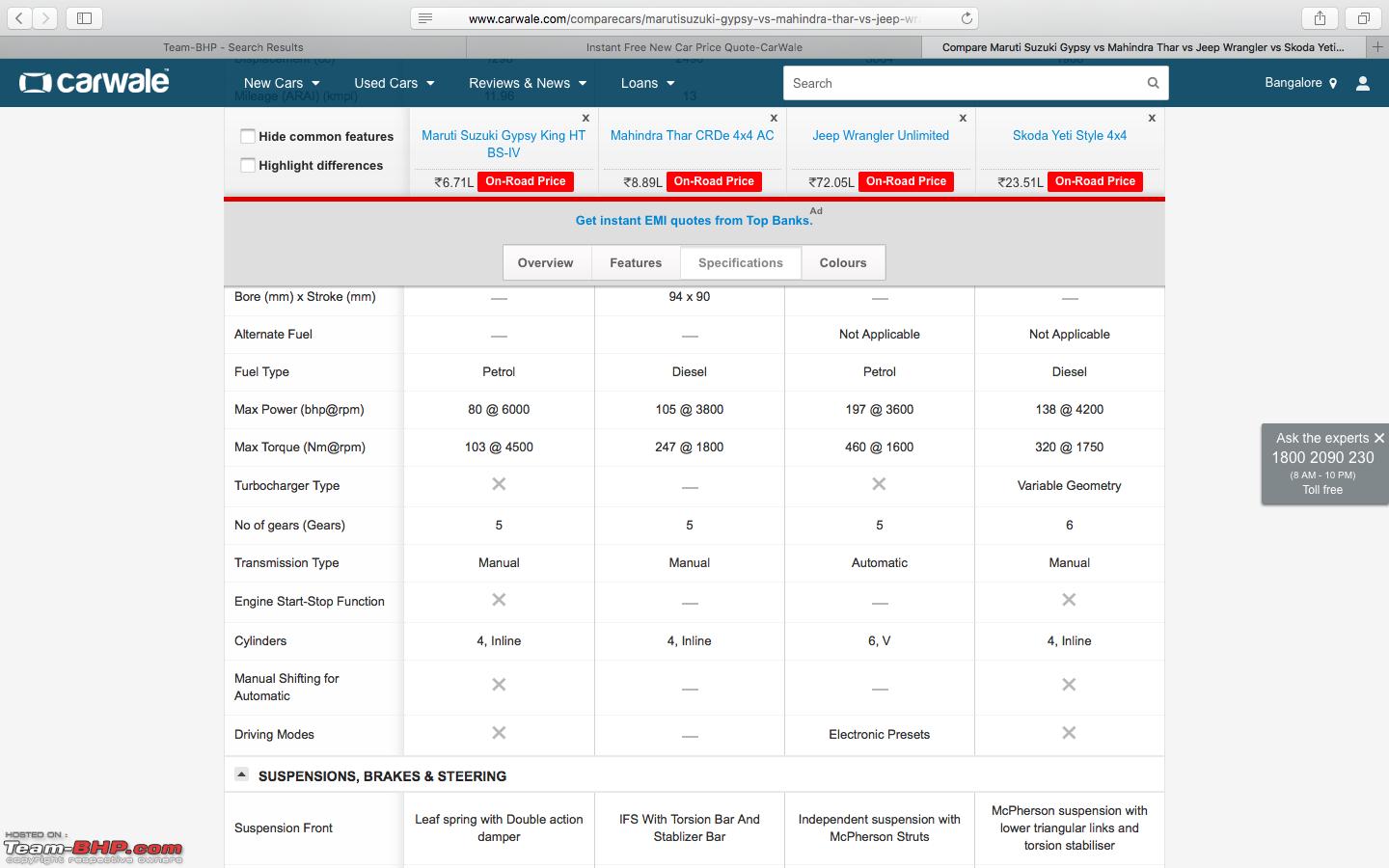Open the Loans dropdown
This screenshot has height=868, width=1389.
(648, 83)
